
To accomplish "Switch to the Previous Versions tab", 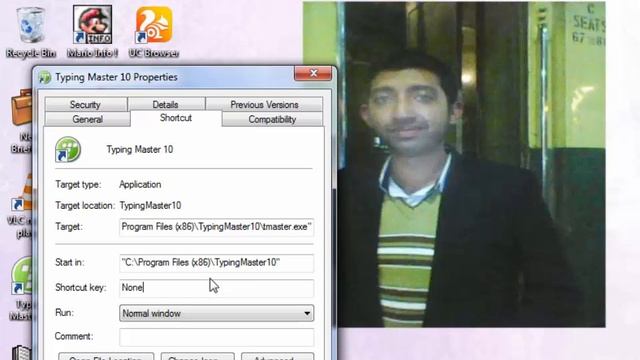I will tap(264, 104).
